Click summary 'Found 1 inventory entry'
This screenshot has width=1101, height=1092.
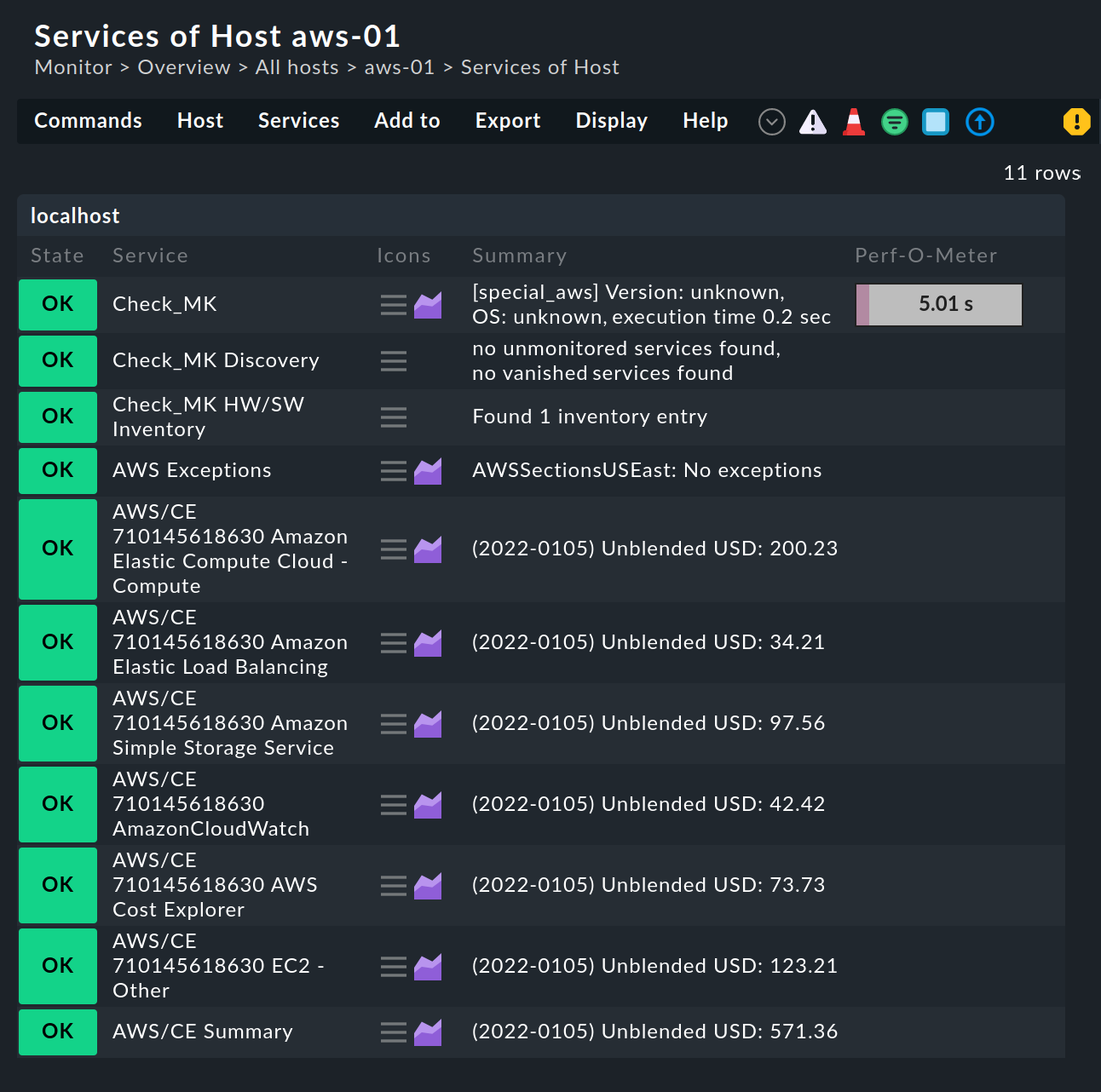(590, 417)
